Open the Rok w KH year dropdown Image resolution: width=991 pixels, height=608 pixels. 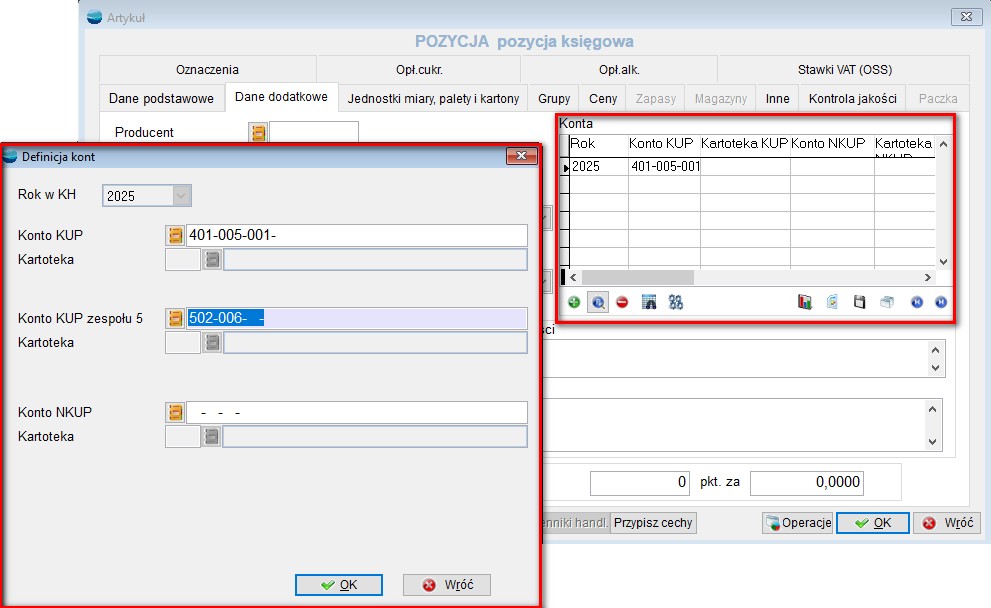click(181, 196)
